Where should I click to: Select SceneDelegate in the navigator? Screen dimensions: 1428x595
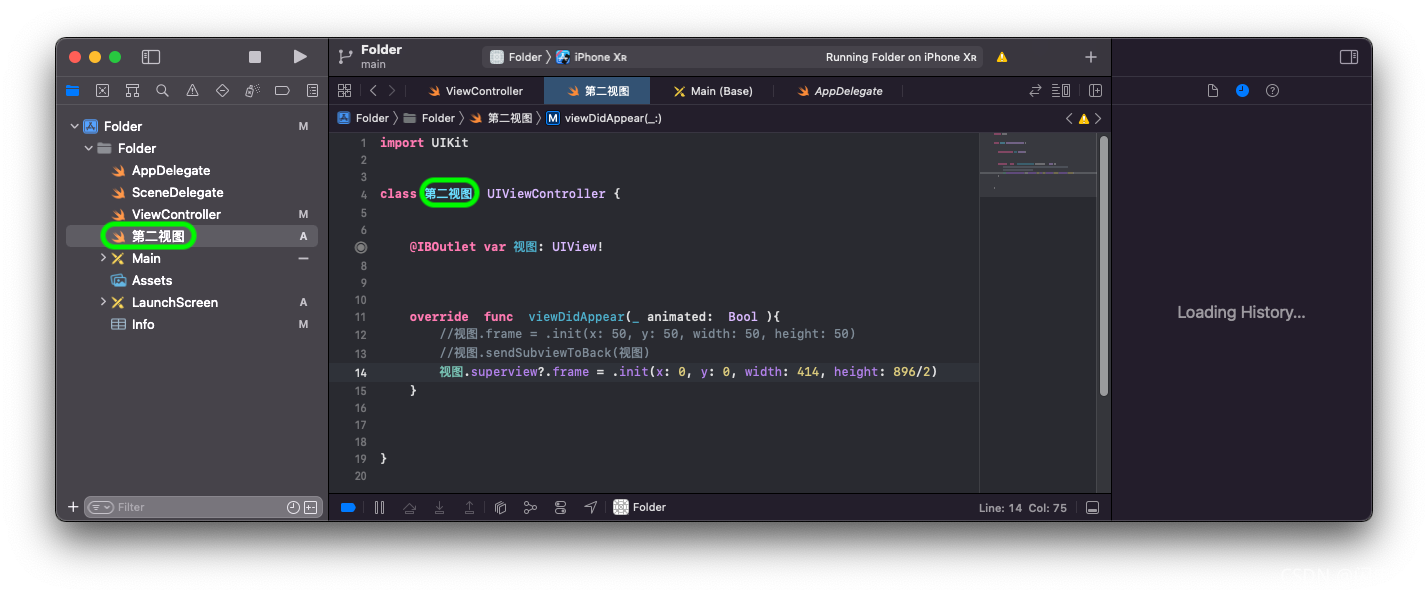[178, 192]
